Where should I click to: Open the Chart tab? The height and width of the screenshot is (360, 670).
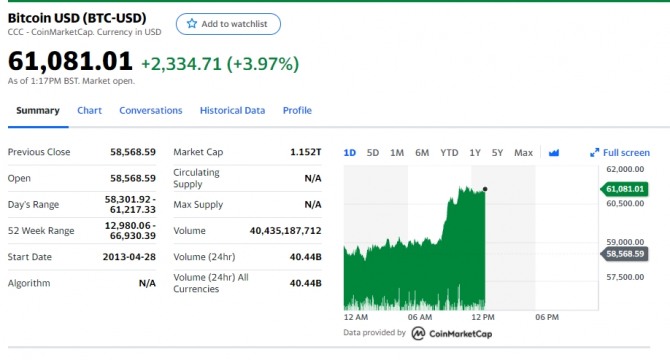89,110
